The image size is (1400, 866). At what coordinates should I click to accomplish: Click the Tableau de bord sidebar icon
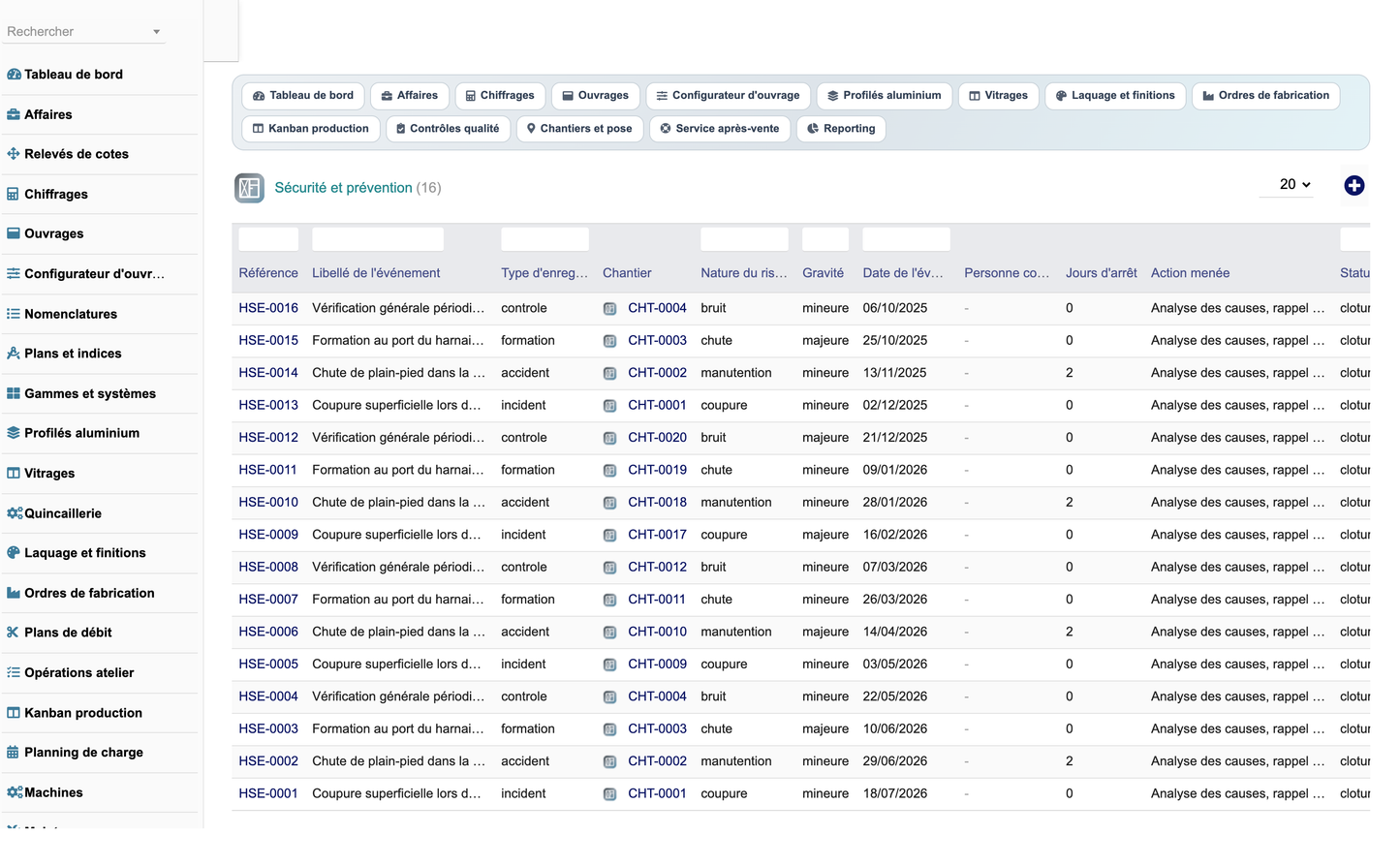[14, 75]
